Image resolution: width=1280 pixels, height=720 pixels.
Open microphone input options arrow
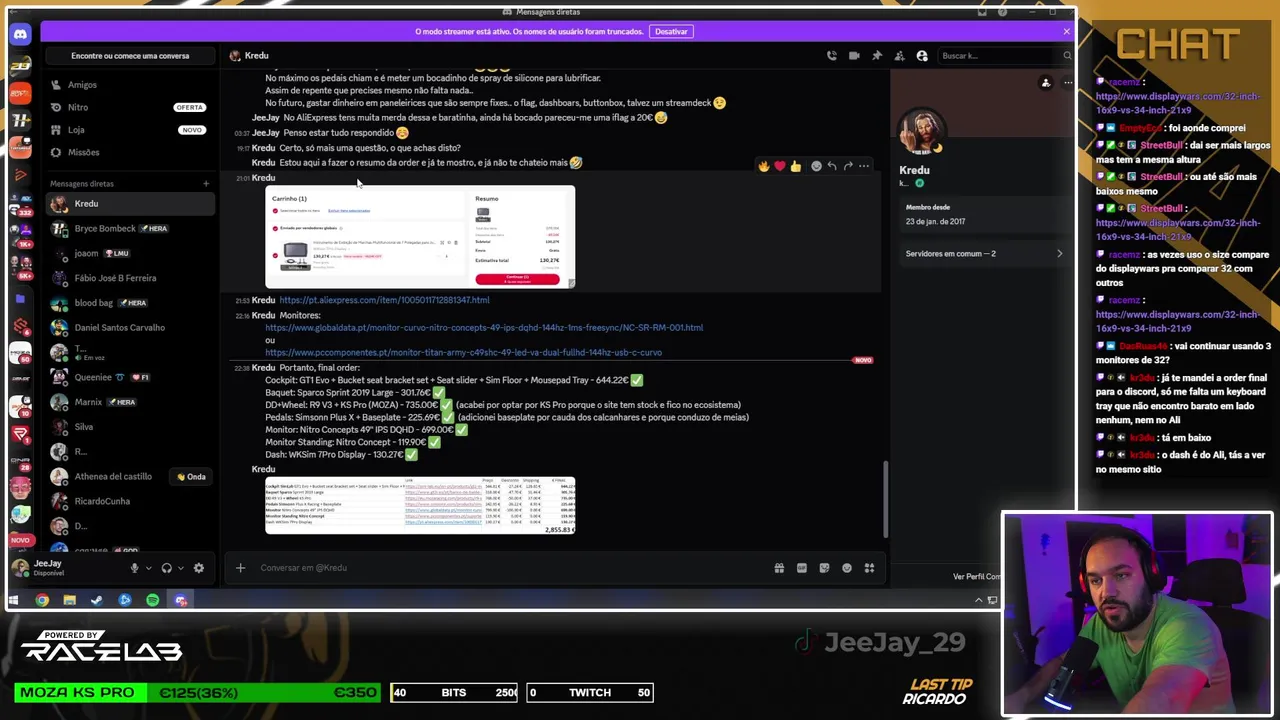tap(148, 568)
